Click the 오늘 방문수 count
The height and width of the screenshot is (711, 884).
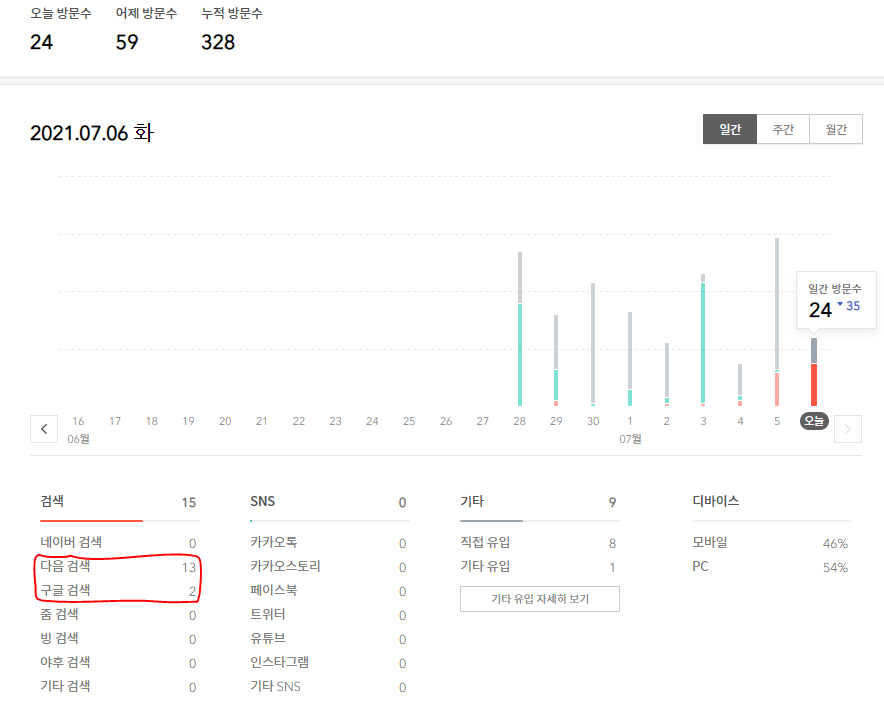(x=41, y=42)
